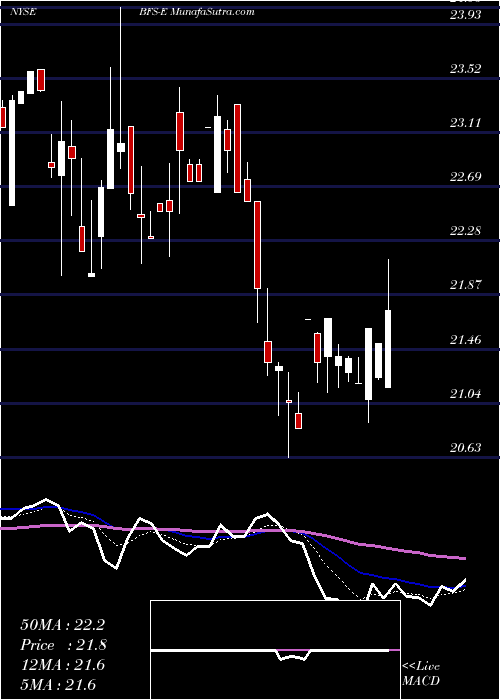Click the 21.87 price axis label
The width and height of the screenshot is (500, 700).
point(466,285)
